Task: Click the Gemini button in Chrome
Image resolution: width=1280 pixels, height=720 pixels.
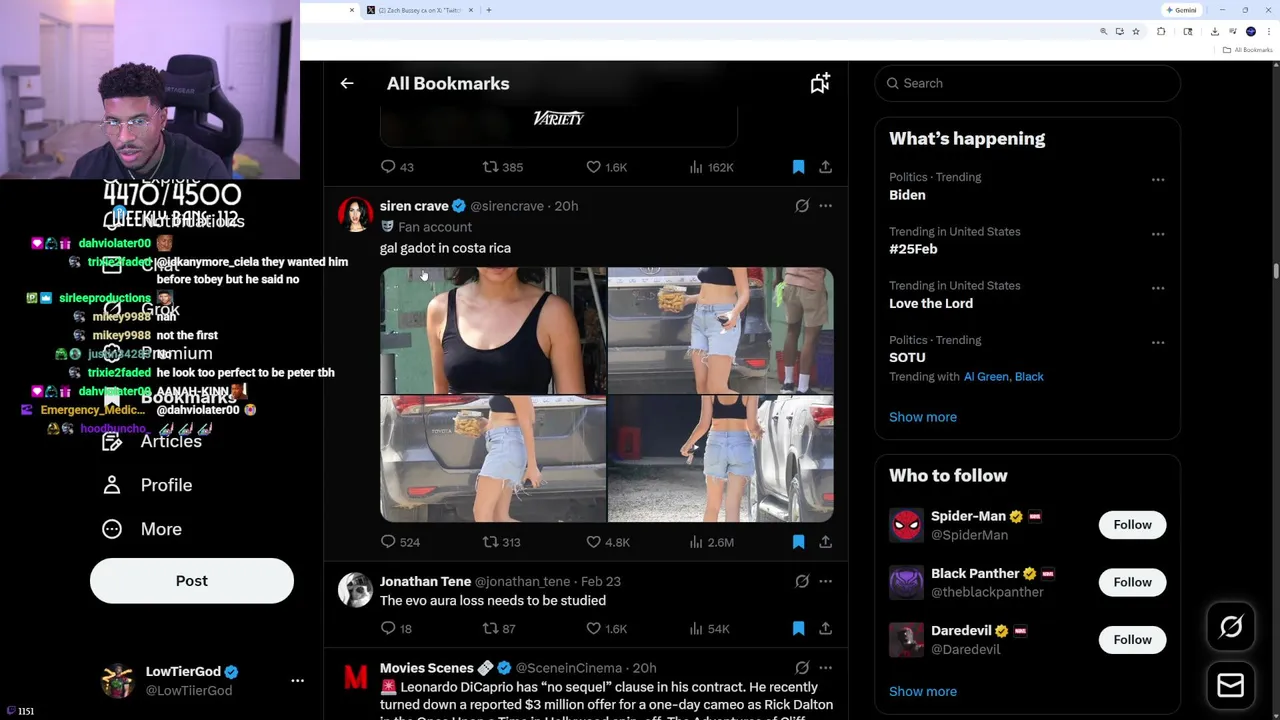Action: 1183,10
